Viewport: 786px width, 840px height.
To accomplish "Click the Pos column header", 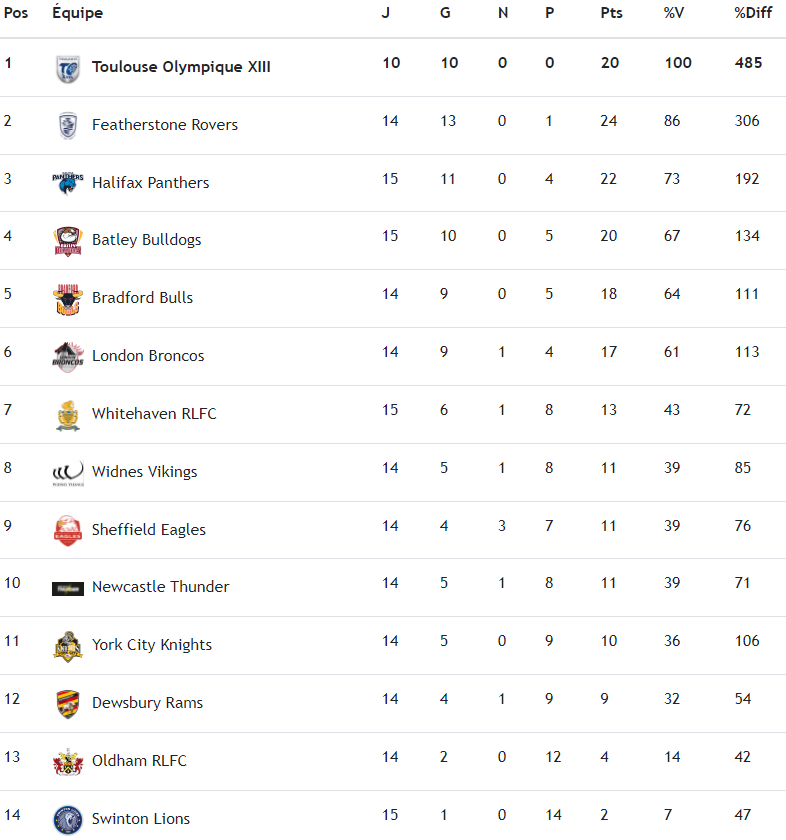I will pyautogui.click(x=16, y=13).
